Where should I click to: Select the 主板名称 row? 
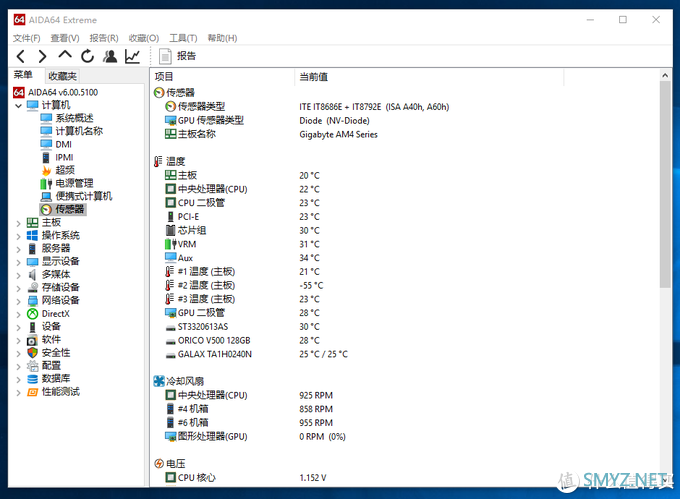pyautogui.click(x=271, y=134)
